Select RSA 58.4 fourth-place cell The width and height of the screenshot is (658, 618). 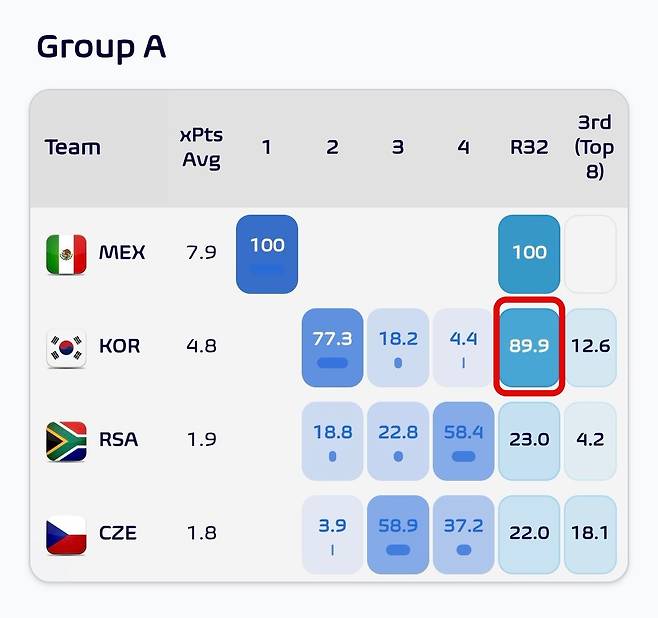tap(463, 441)
